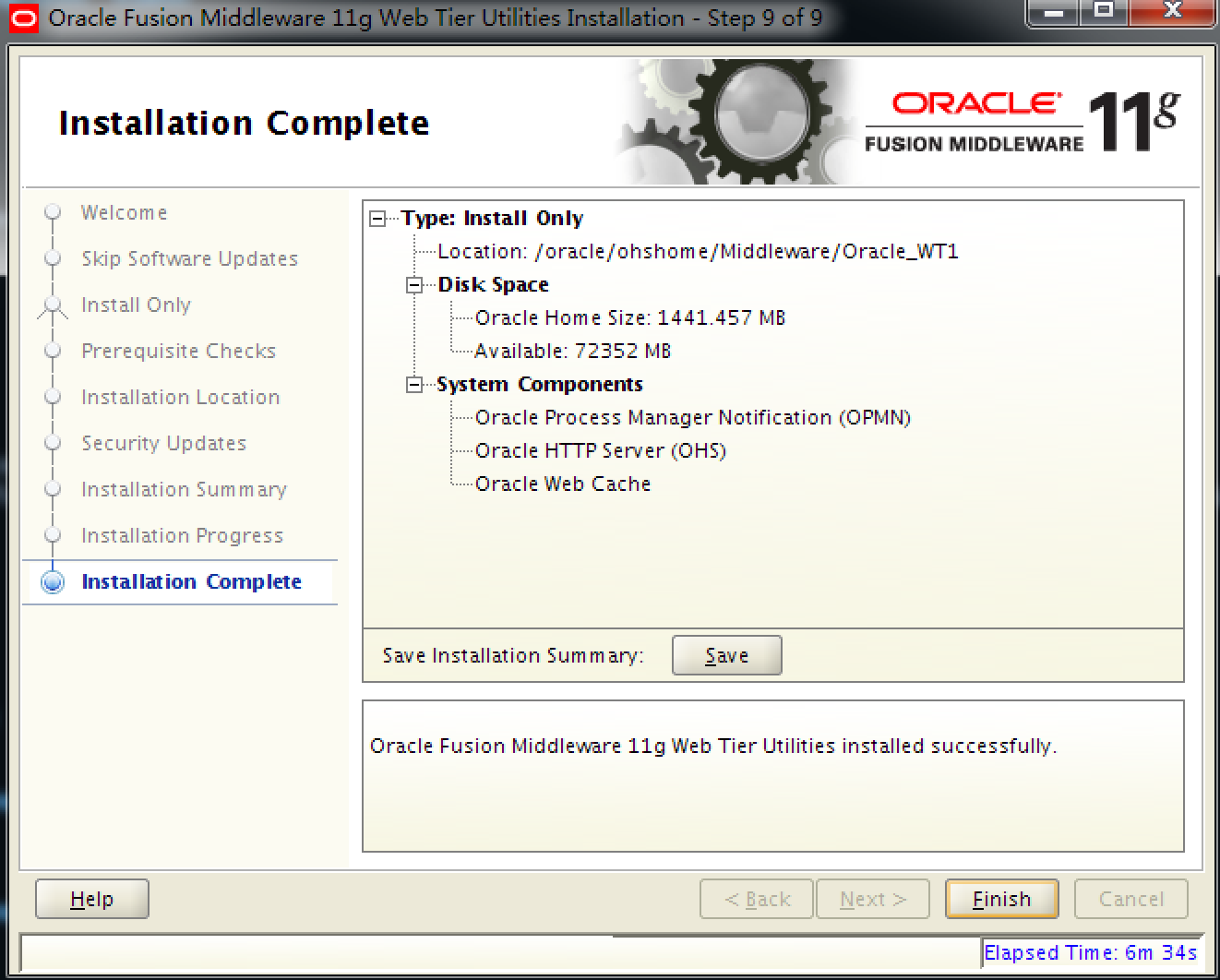1220x980 pixels.
Task: Select Oracle HTTP Server (OHS) row
Action: [x=601, y=451]
